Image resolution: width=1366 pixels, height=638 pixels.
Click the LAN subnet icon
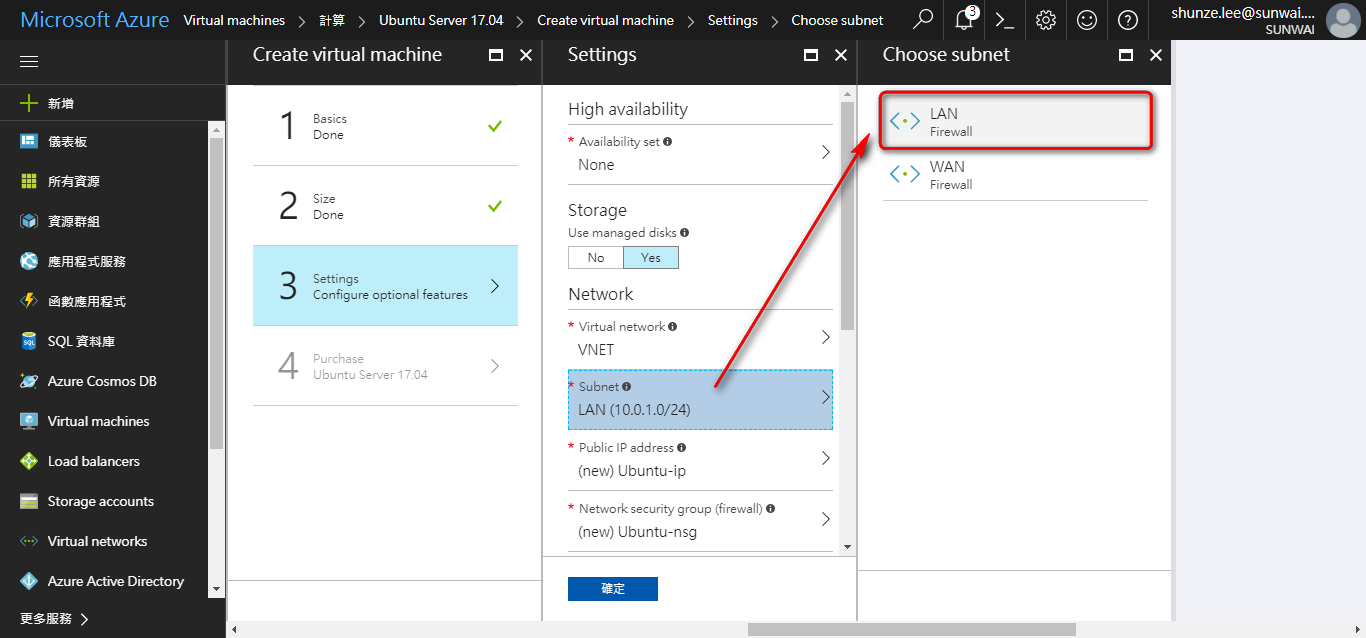[905, 121]
